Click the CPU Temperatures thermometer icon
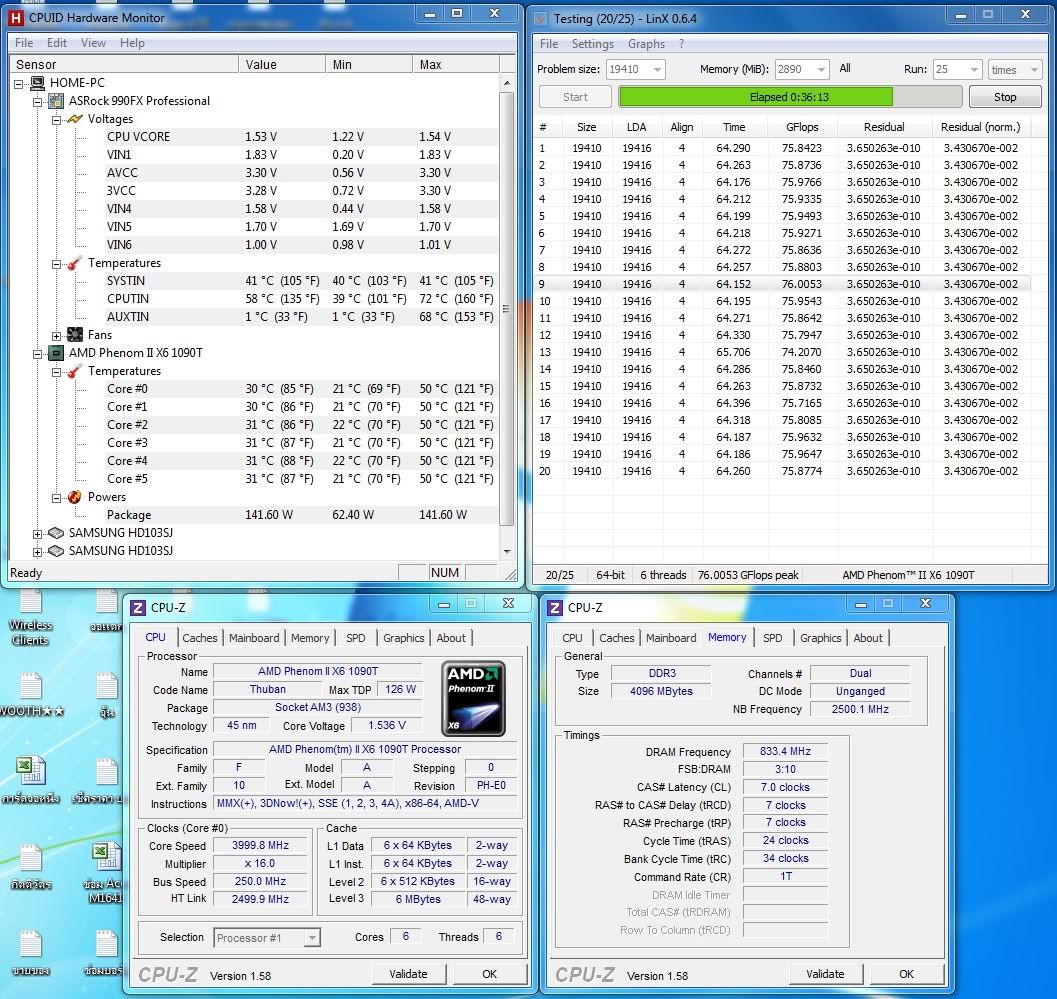This screenshot has height=999, width=1057. point(75,371)
